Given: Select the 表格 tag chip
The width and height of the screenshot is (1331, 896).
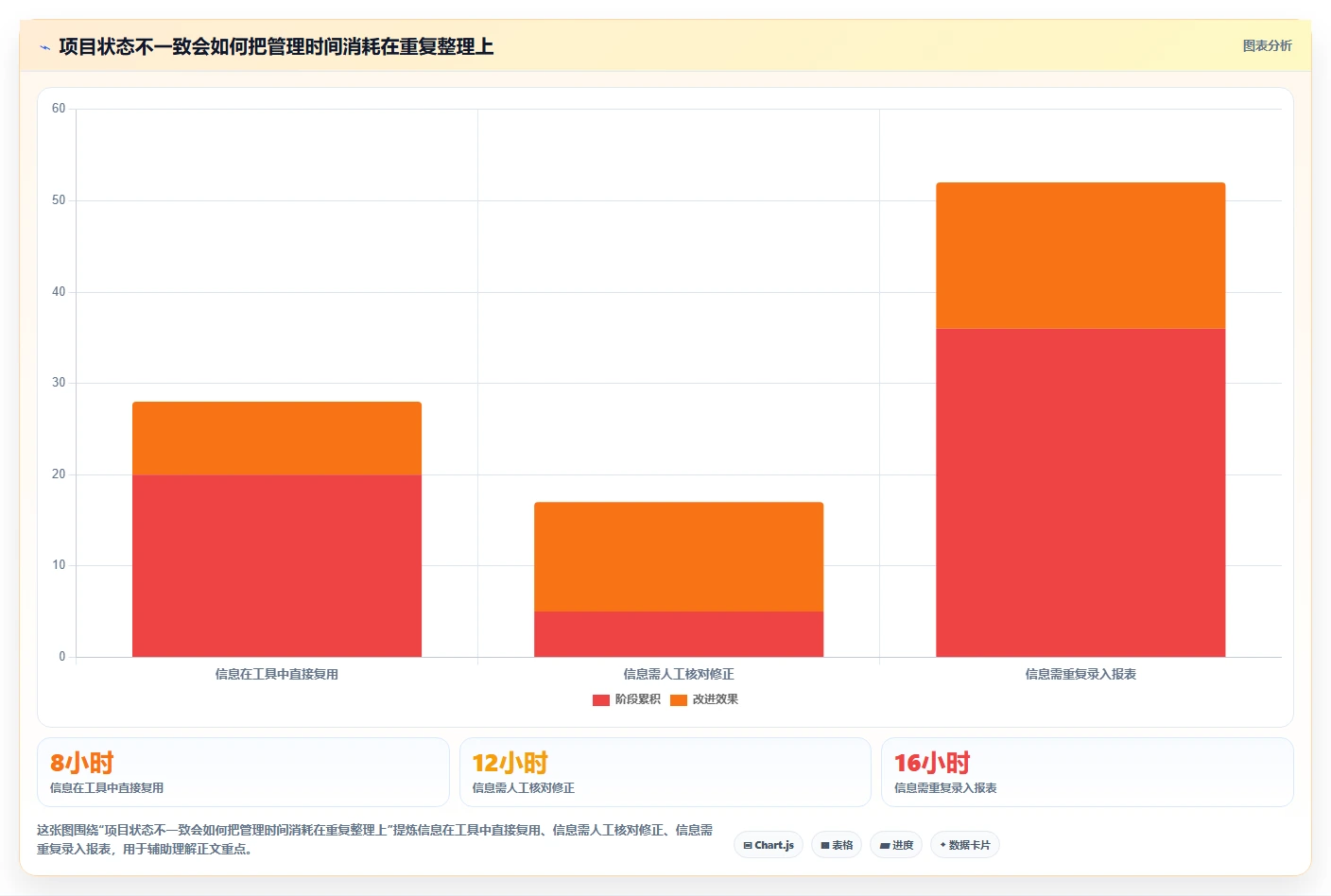Looking at the screenshot, I should coord(837,845).
